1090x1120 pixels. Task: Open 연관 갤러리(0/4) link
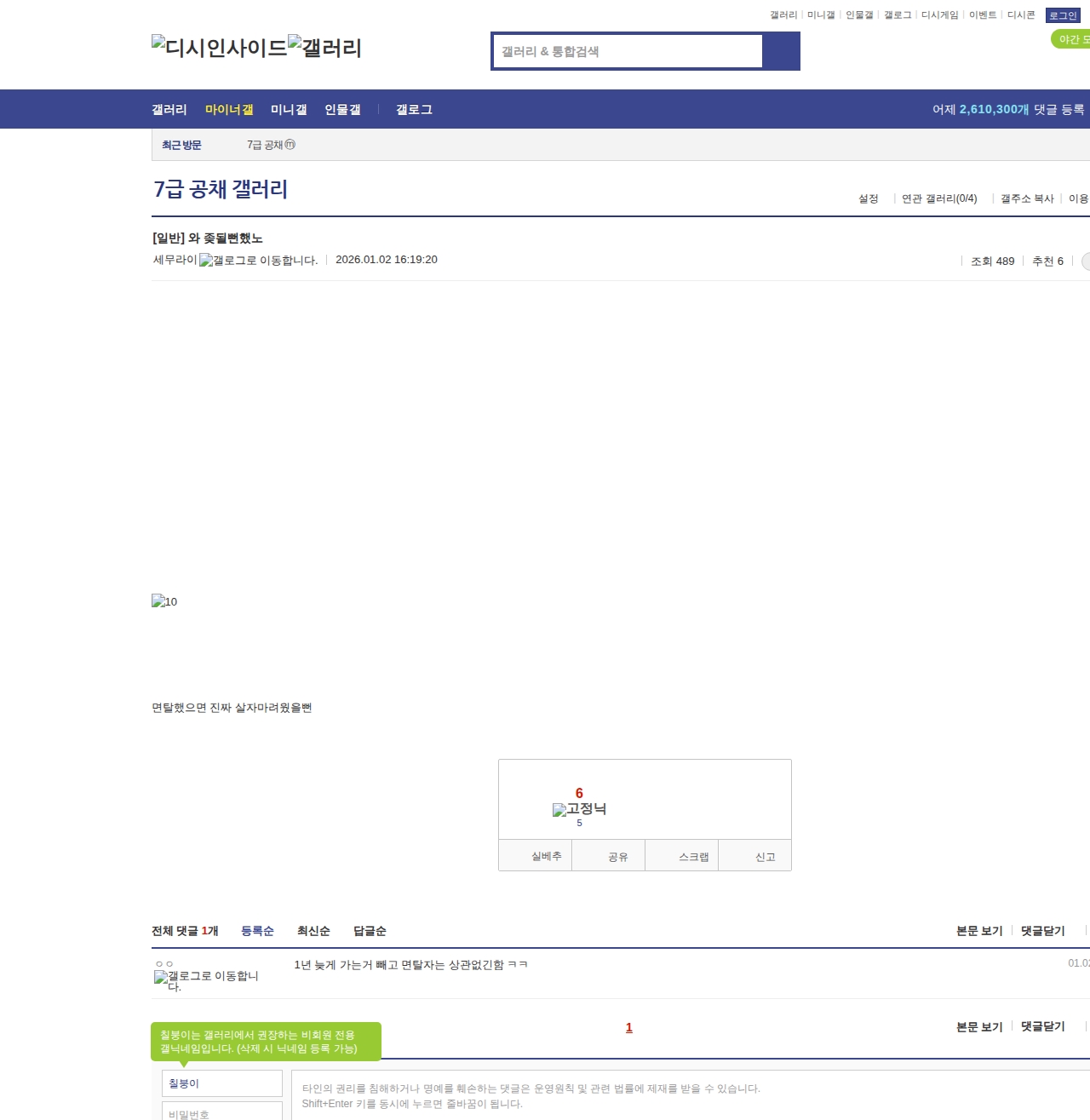click(x=939, y=198)
